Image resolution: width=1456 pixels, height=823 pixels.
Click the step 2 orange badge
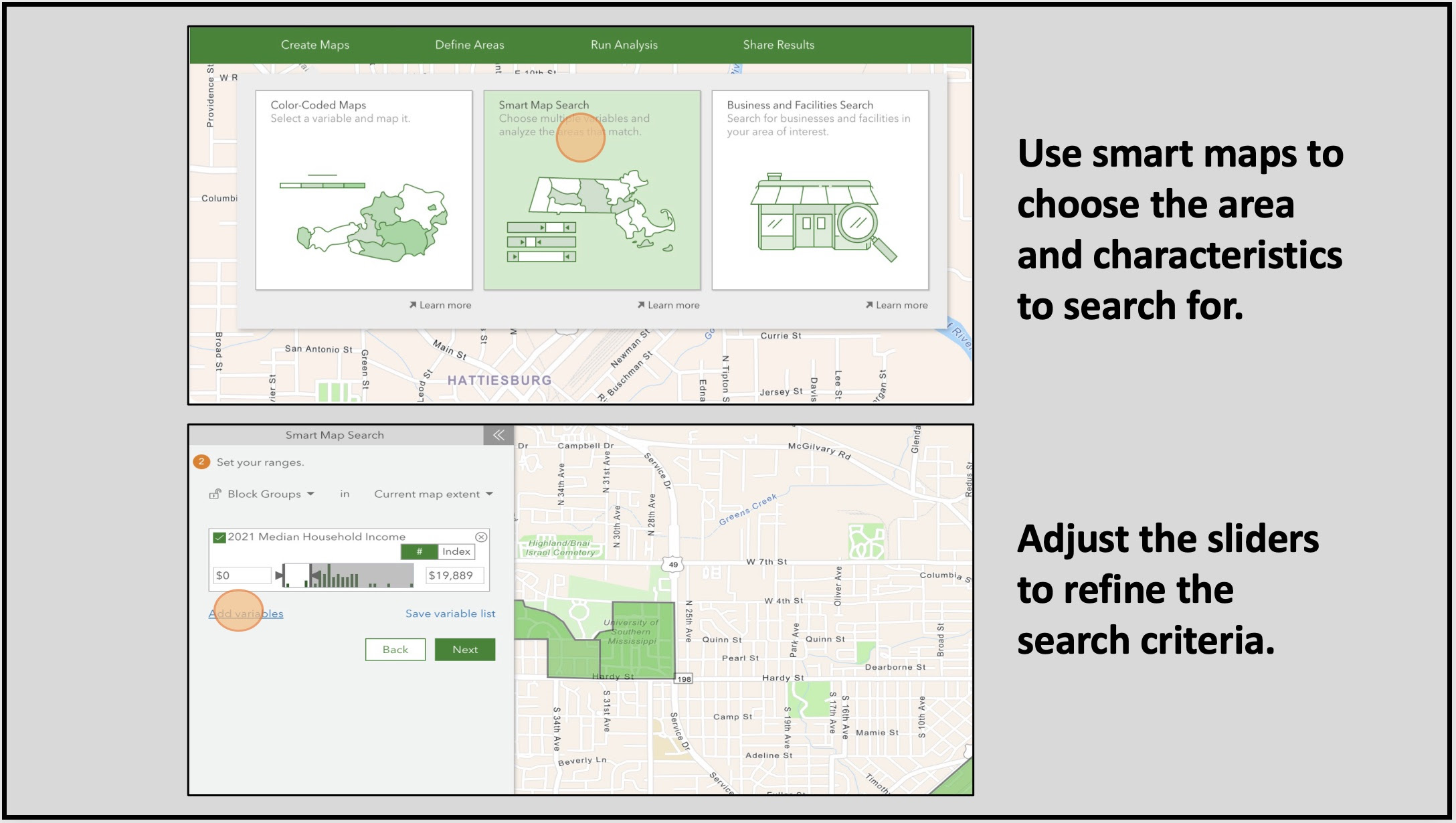coord(201,462)
